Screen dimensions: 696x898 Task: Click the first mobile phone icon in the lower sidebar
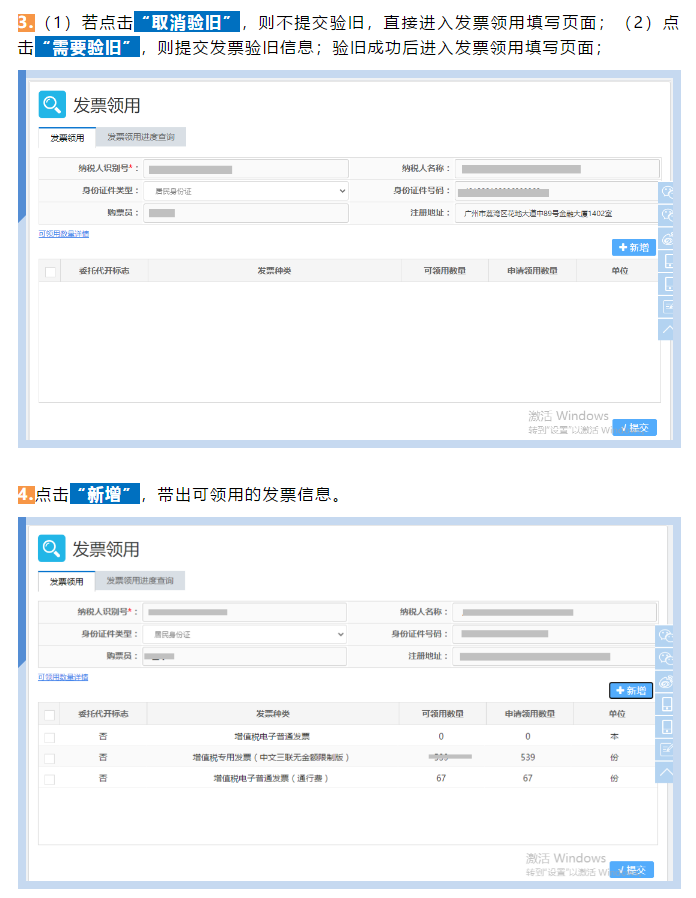click(x=667, y=704)
